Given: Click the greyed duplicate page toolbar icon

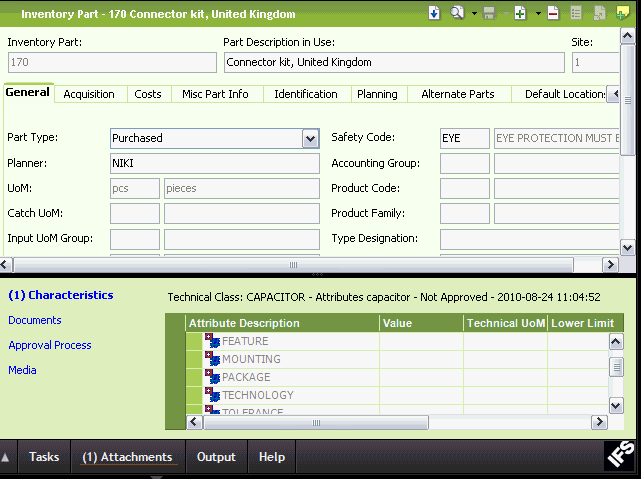Looking at the screenshot, I should tap(599, 13).
